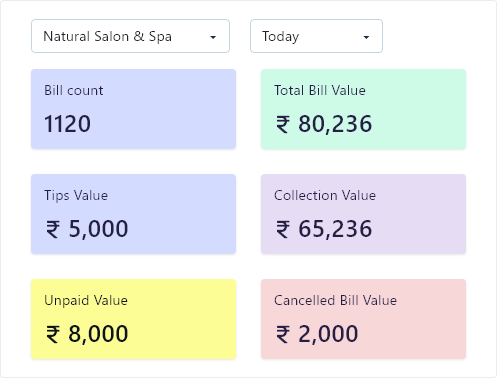
Task: Click the 'Collection Value' heading
Action: [x=325, y=195]
